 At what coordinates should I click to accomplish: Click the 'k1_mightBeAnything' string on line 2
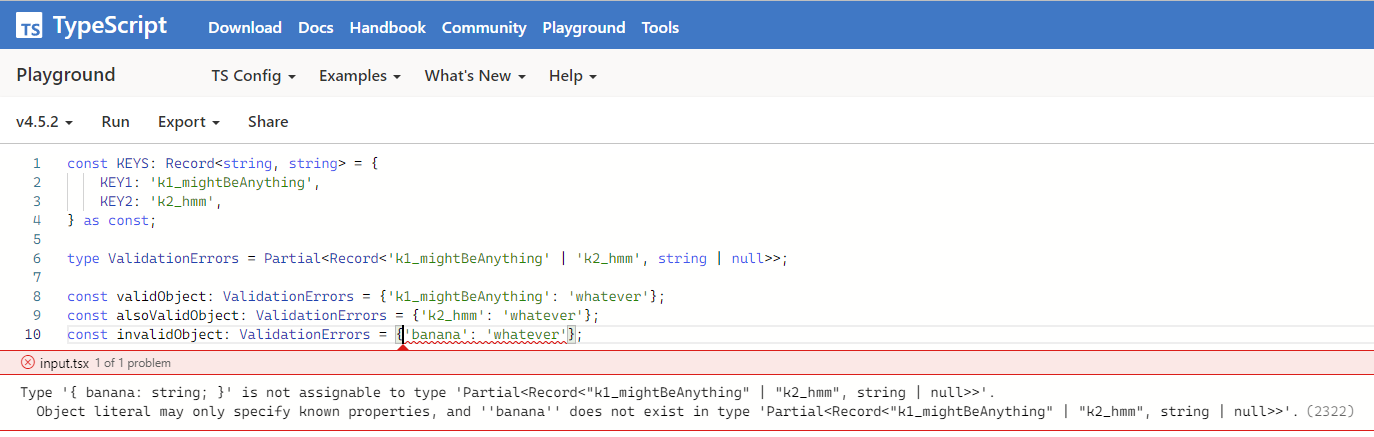coord(232,182)
